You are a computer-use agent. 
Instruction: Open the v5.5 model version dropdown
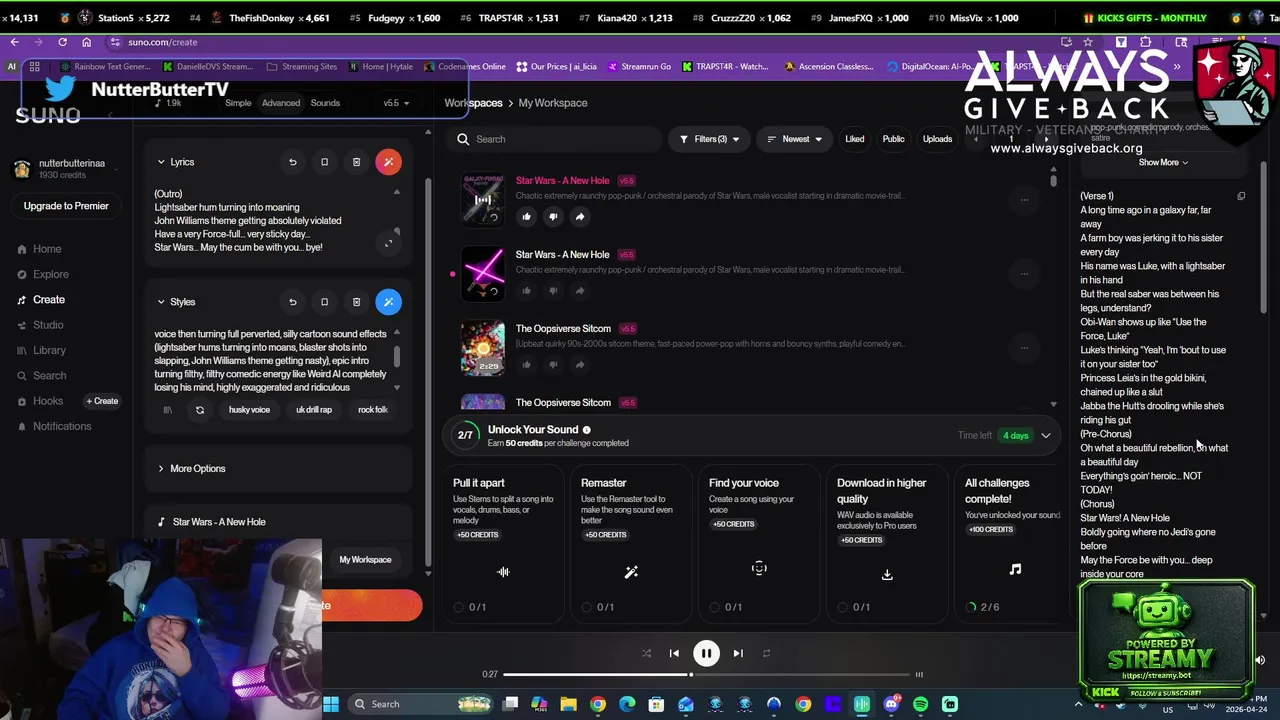pyautogui.click(x=396, y=103)
